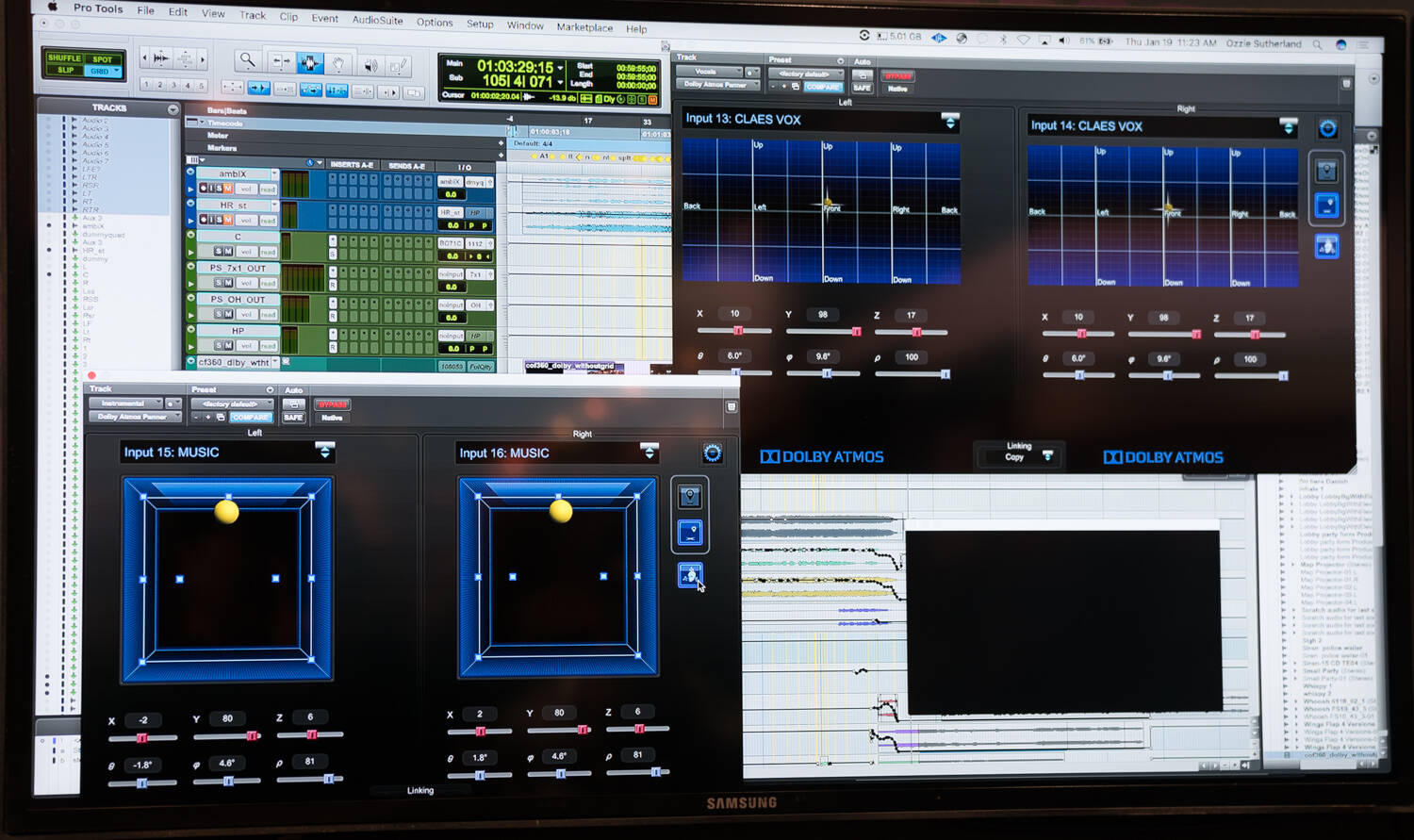The height and width of the screenshot is (840, 1414).
Task: Open the settings gear beside Input 14: CLAES VOX
Action: [1327, 129]
